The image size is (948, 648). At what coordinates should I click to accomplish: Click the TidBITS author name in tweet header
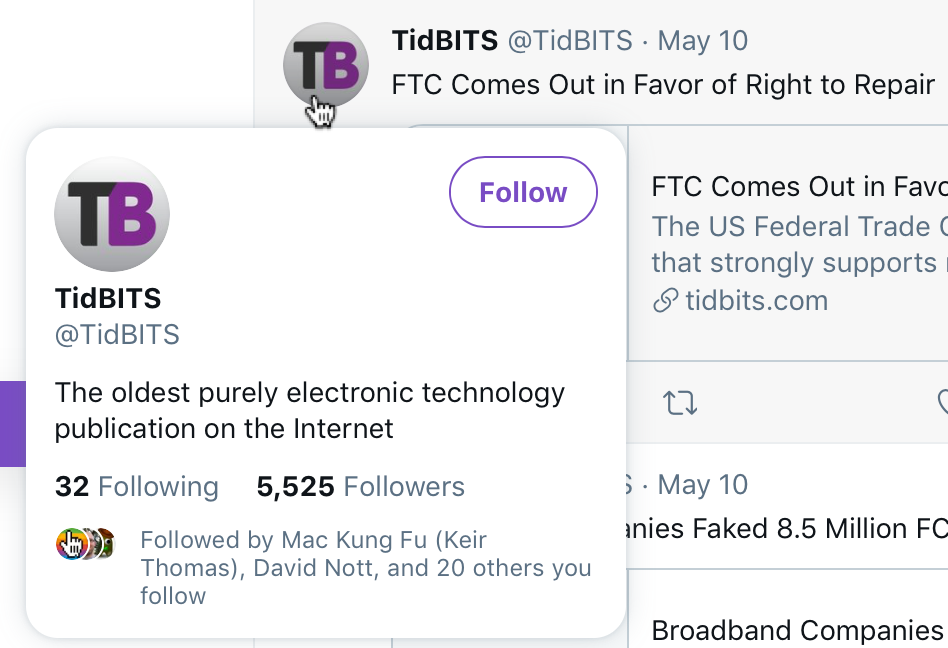click(445, 41)
